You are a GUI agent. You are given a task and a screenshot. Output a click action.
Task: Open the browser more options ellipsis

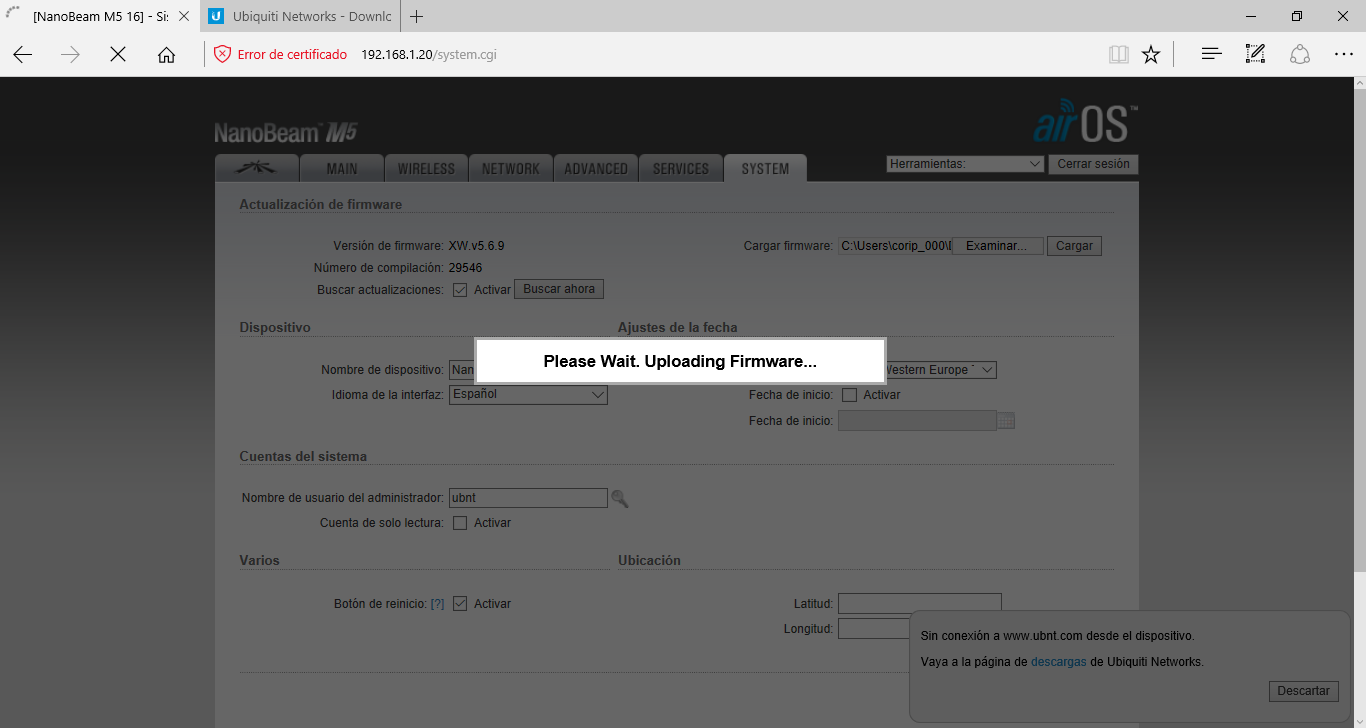(1343, 55)
